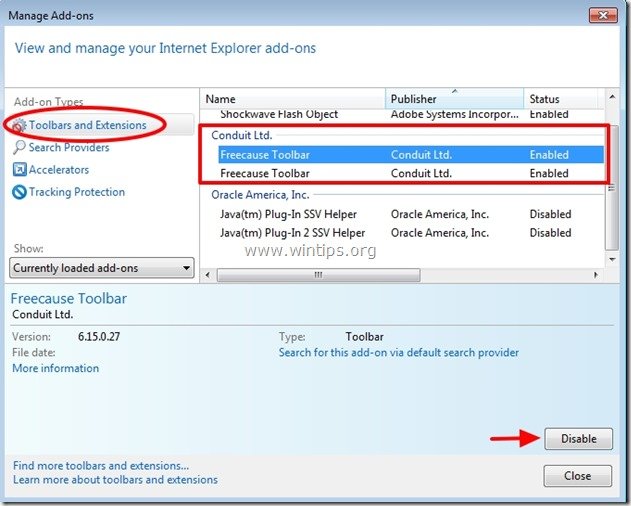Click the Accelerators arrow icon
Viewport: 631px width, 506px height.
pos(19,169)
